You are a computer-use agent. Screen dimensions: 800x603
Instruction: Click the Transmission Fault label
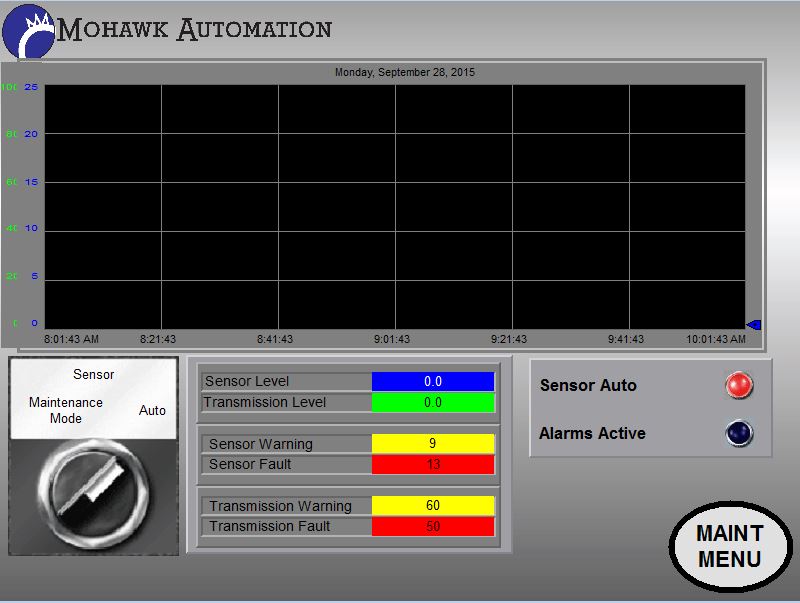[x=269, y=526]
